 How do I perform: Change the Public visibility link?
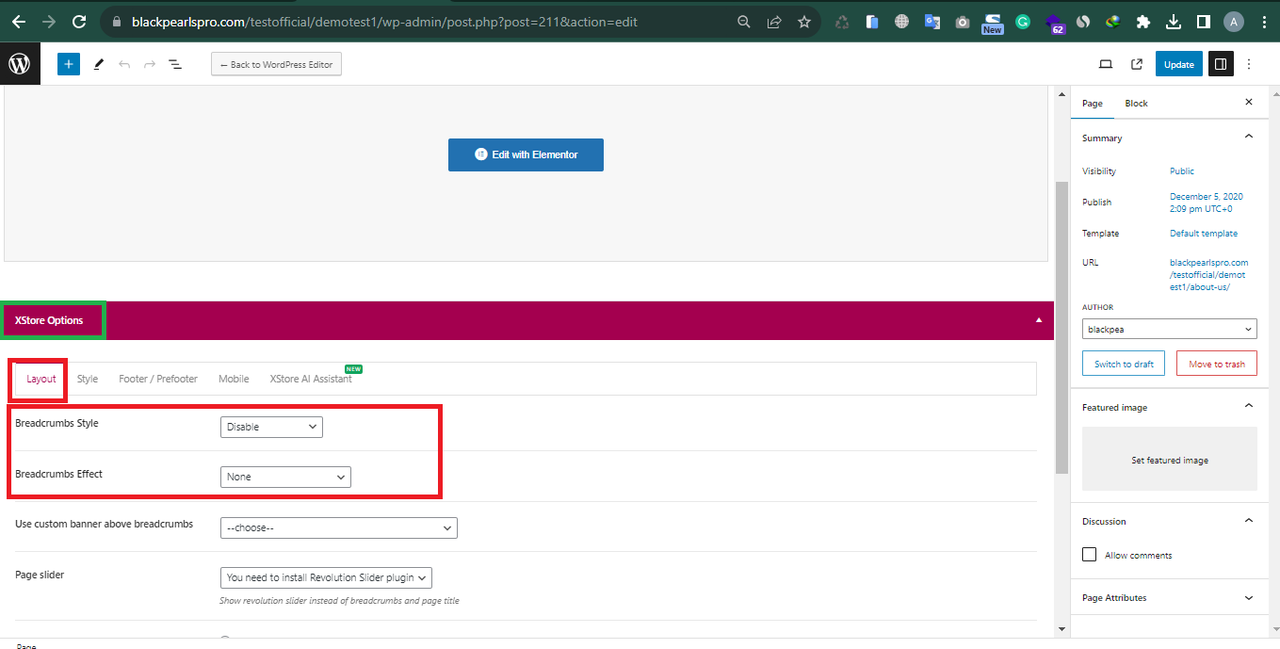pyautogui.click(x=1182, y=171)
